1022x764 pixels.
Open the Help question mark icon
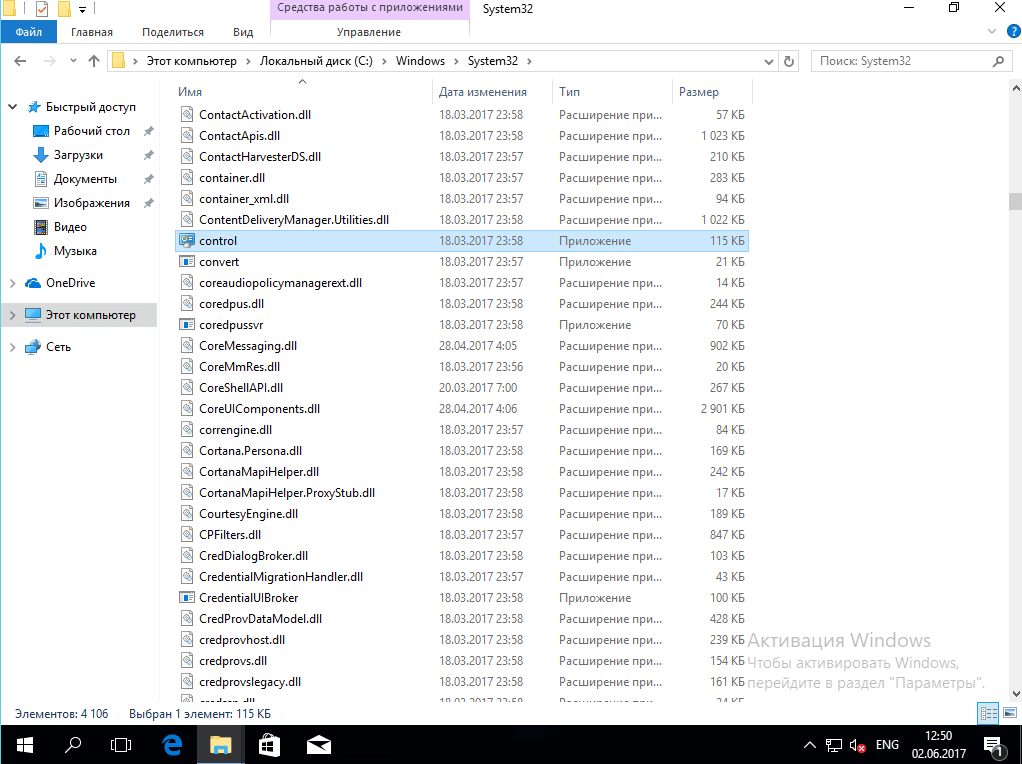1009,33
